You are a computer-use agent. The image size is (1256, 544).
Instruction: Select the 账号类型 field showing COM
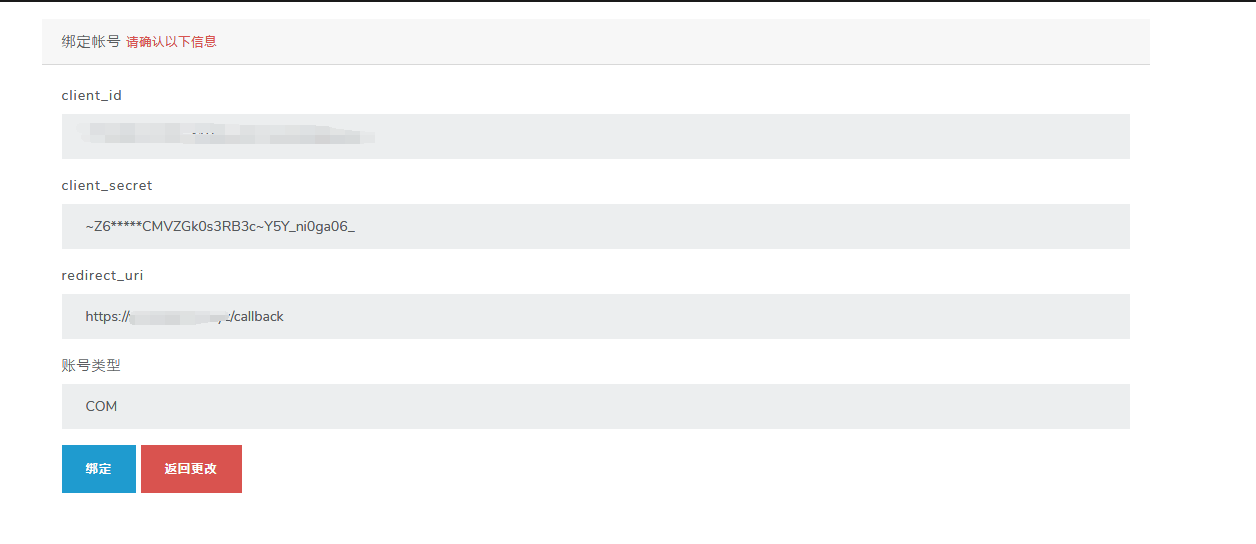click(x=596, y=406)
